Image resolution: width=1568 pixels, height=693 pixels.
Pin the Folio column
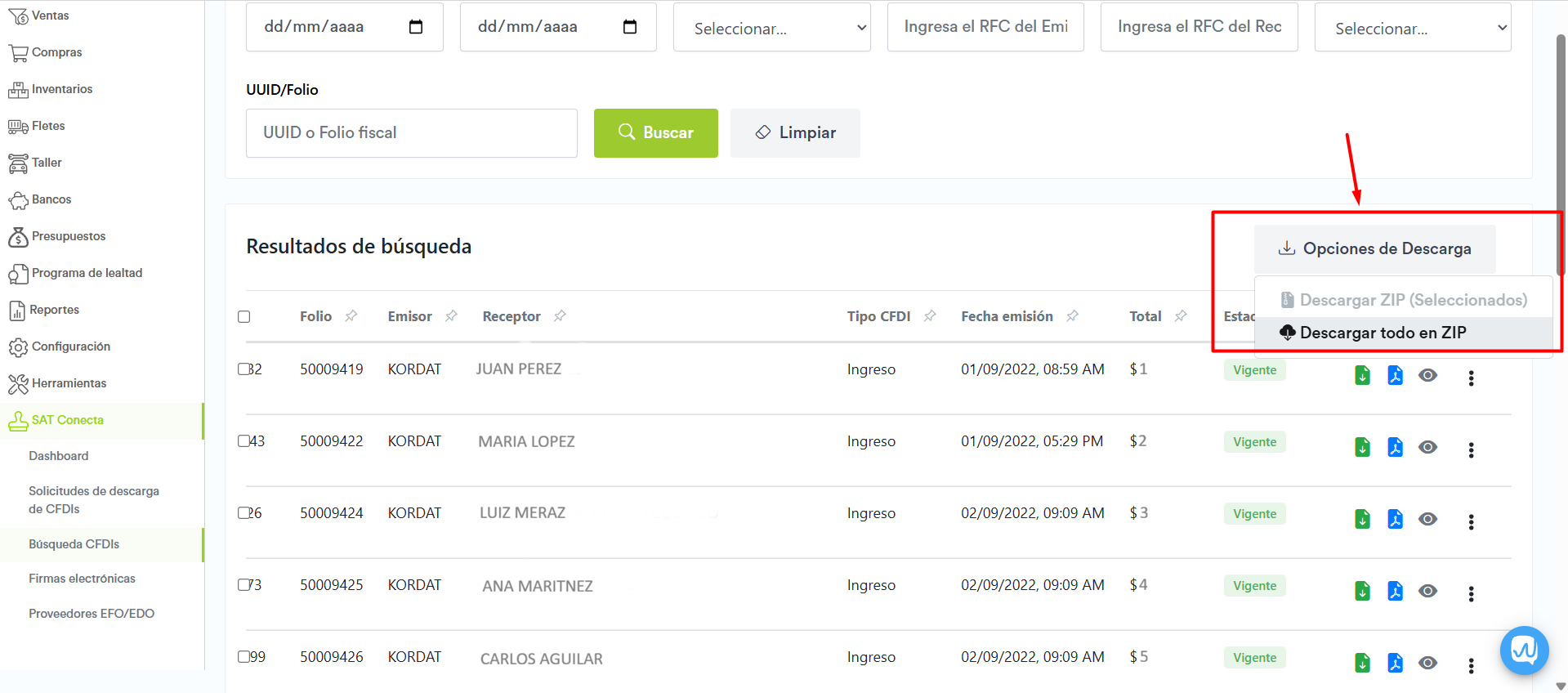351,316
